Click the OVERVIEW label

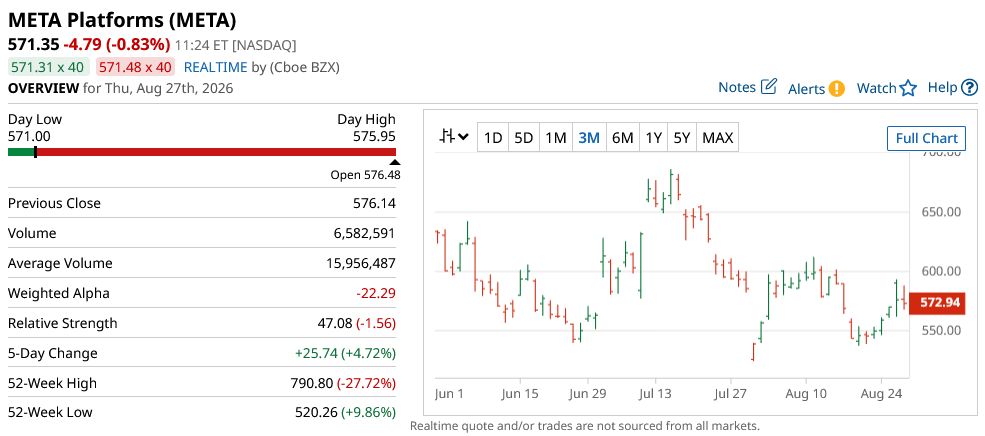pos(43,88)
